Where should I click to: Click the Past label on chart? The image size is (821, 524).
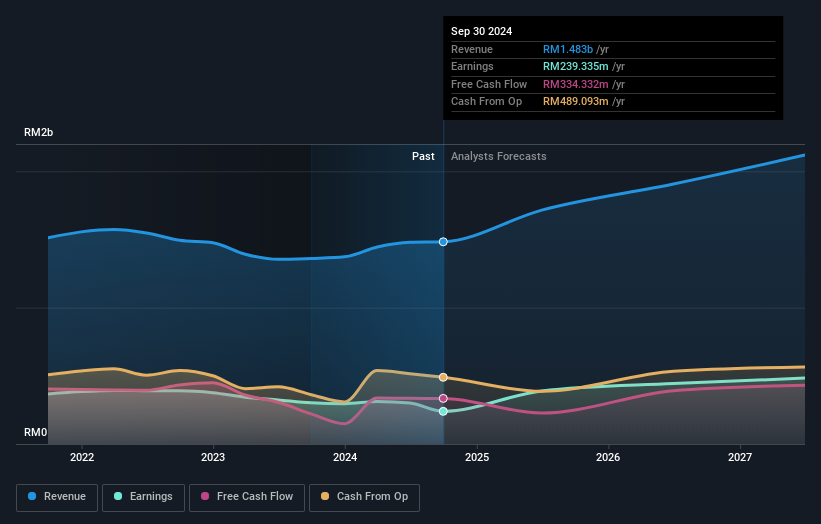point(423,157)
